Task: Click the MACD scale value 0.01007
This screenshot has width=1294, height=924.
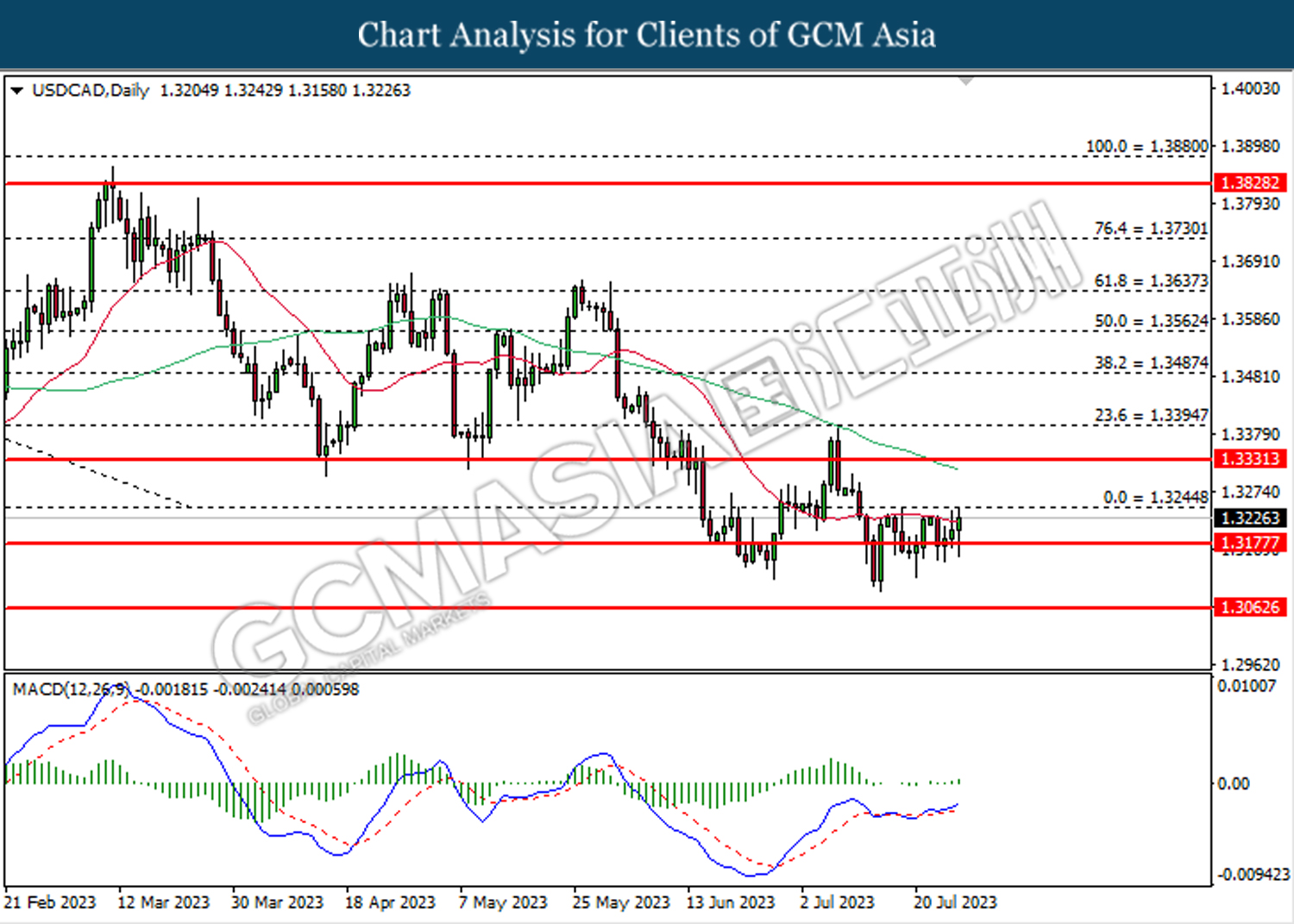Action: pos(1247,687)
